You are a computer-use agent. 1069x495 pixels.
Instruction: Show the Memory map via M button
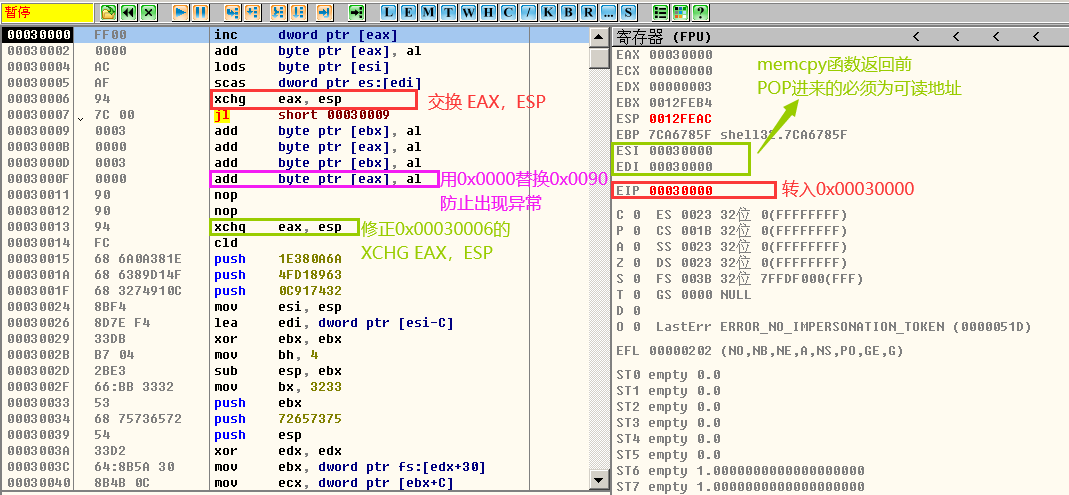tap(428, 13)
